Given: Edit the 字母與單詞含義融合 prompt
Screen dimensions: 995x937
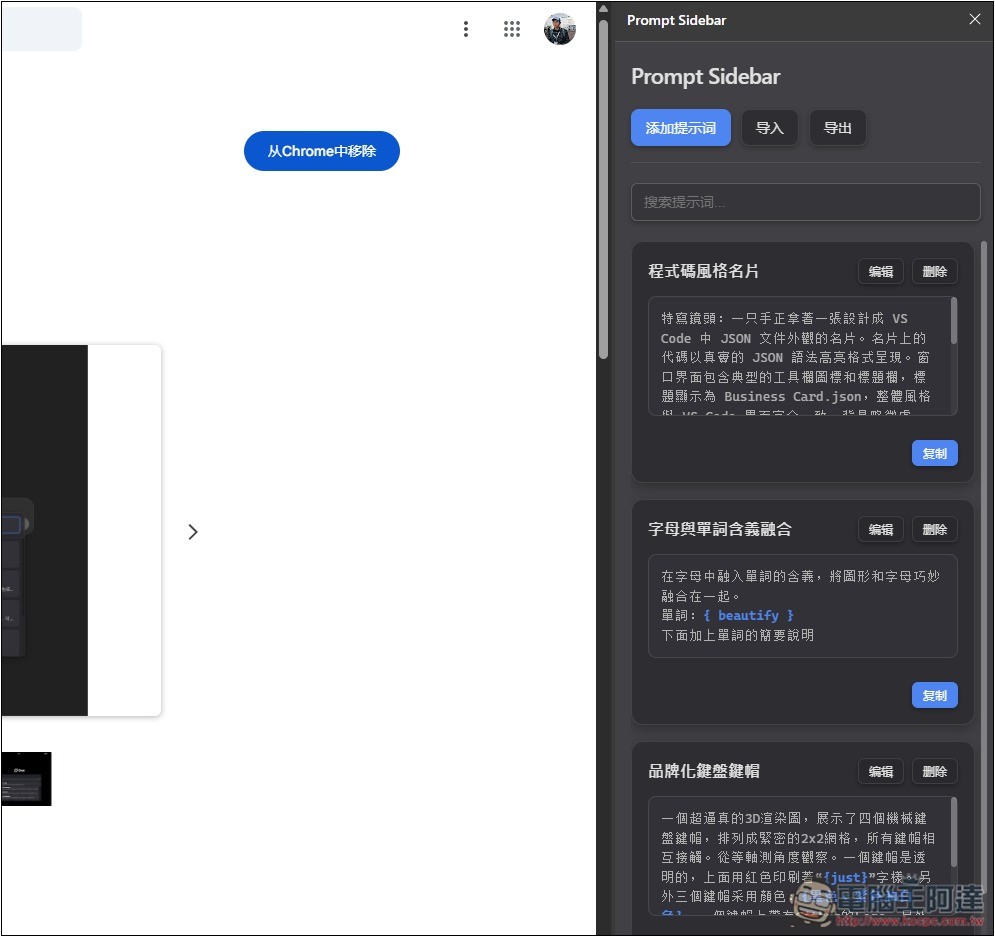Looking at the screenshot, I should click(x=880, y=529).
